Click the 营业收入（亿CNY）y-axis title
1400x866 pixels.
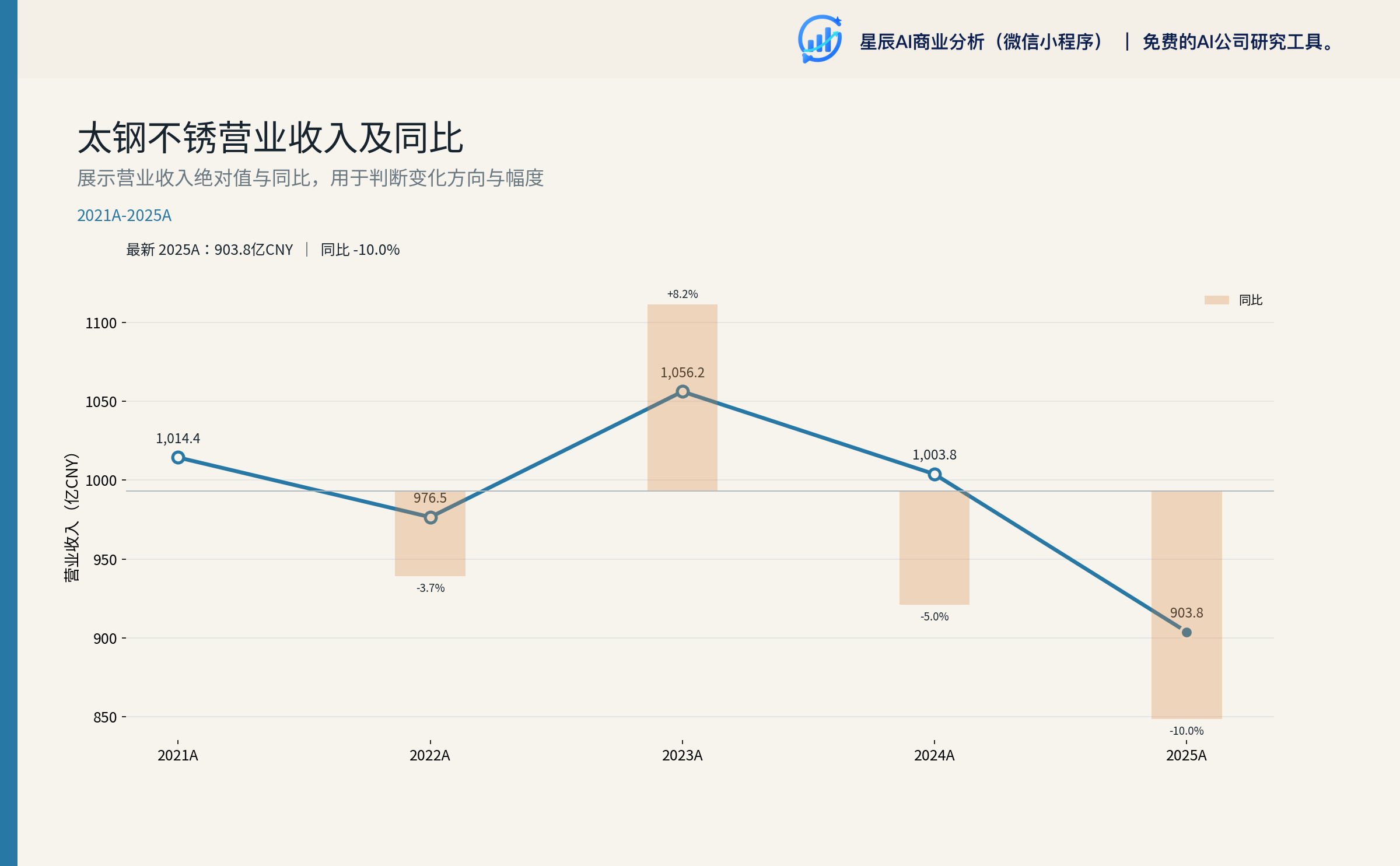click(71, 517)
